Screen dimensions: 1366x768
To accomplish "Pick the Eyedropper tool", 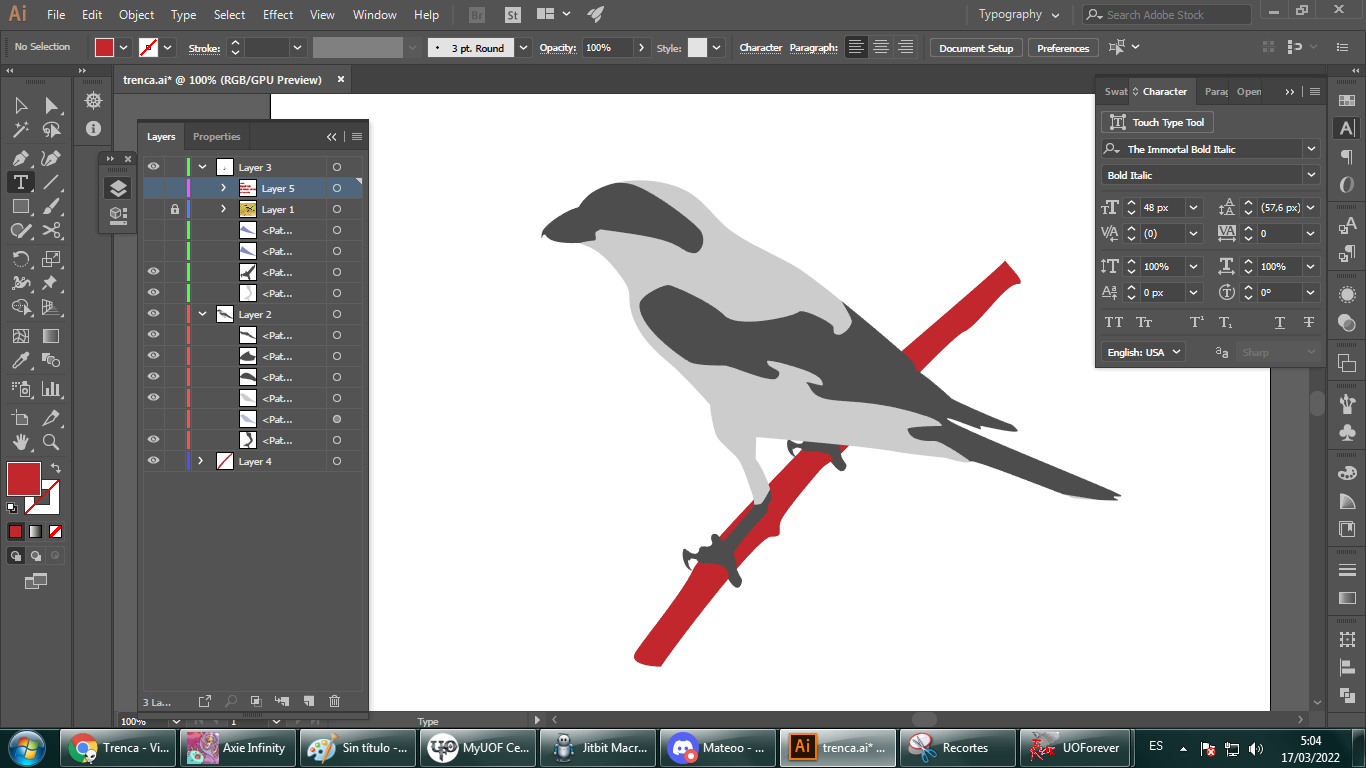I will coord(20,361).
